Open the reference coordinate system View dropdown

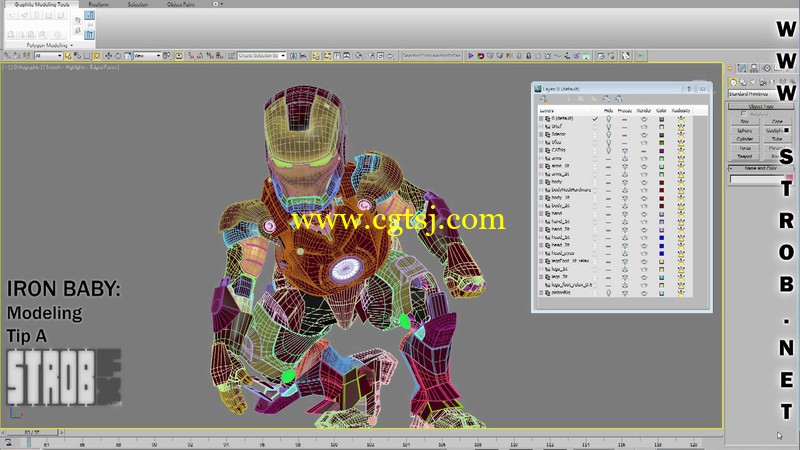click(x=147, y=56)
